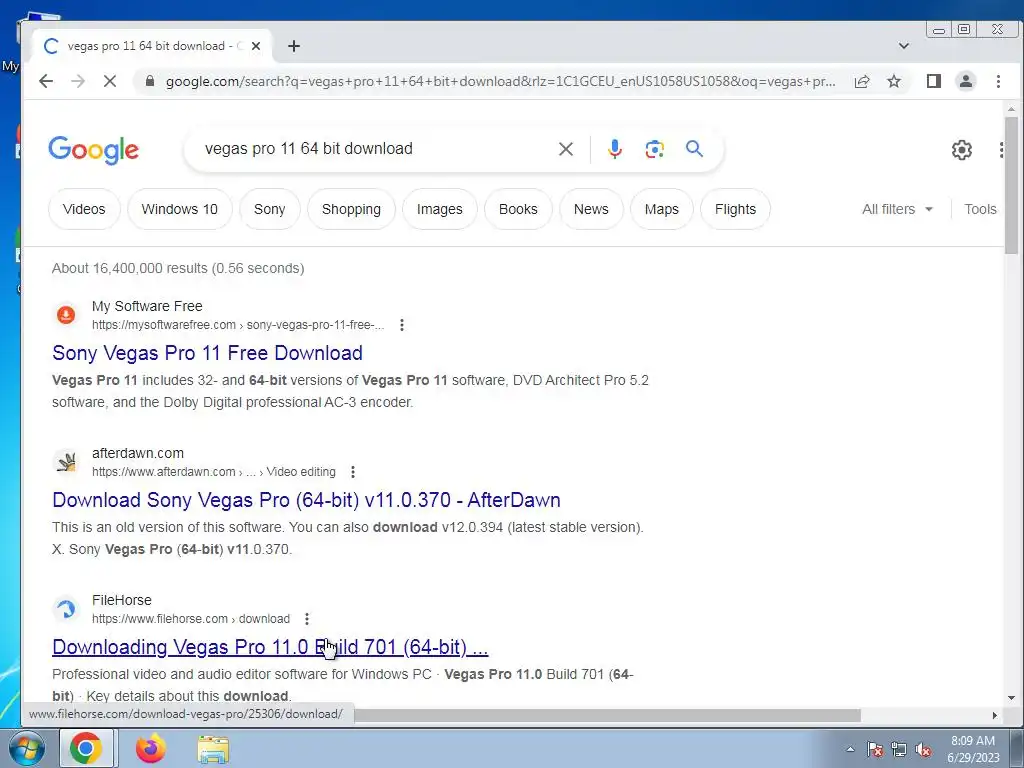Viewport: 1024px width, 768px height.
Task: Click the scrollbar down arrow
Action: (x=1011, y=697)
